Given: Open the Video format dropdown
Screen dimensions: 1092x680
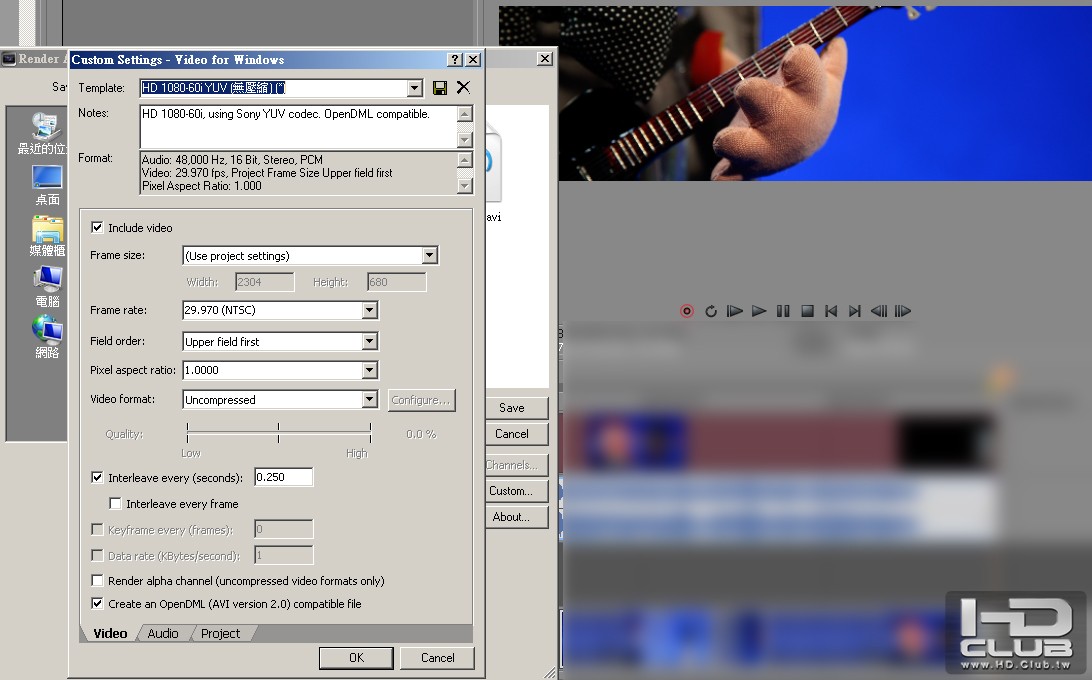Looking at the screenshot, I should 370,399.
